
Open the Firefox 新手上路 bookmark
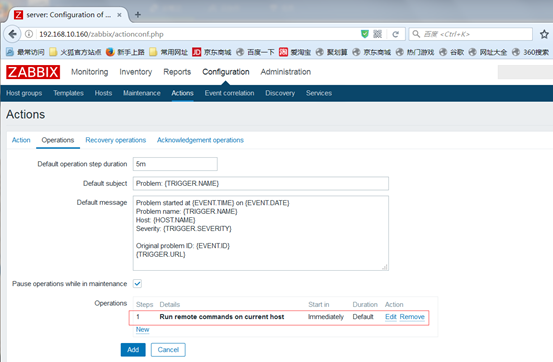click(x=125, y=52)
